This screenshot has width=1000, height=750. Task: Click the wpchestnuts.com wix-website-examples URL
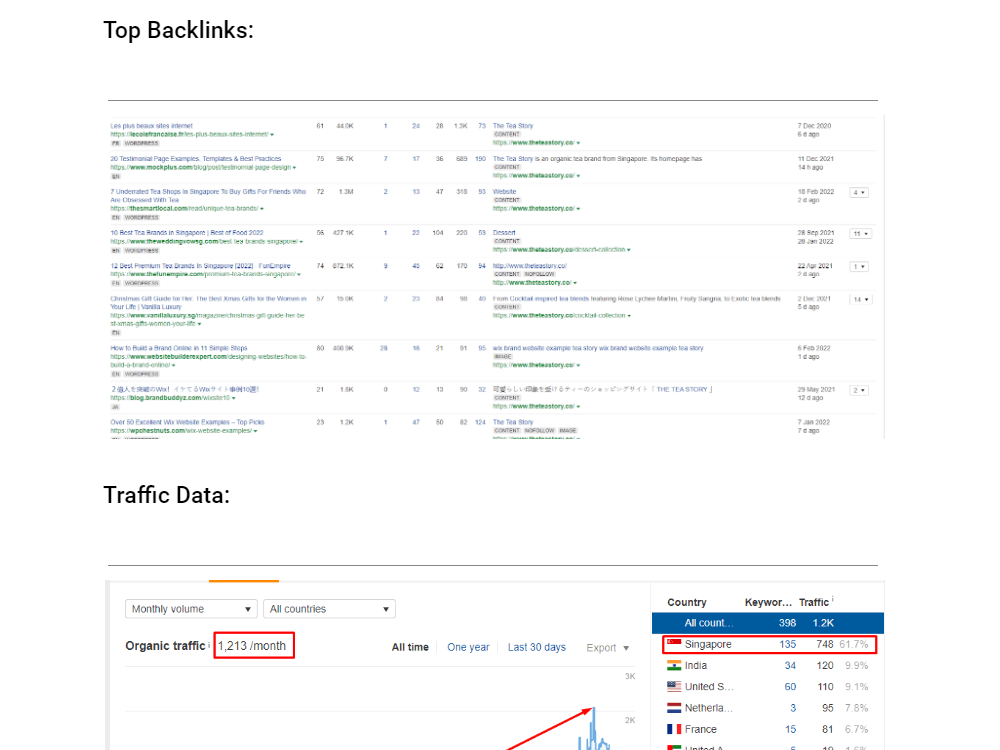[181, 430]
